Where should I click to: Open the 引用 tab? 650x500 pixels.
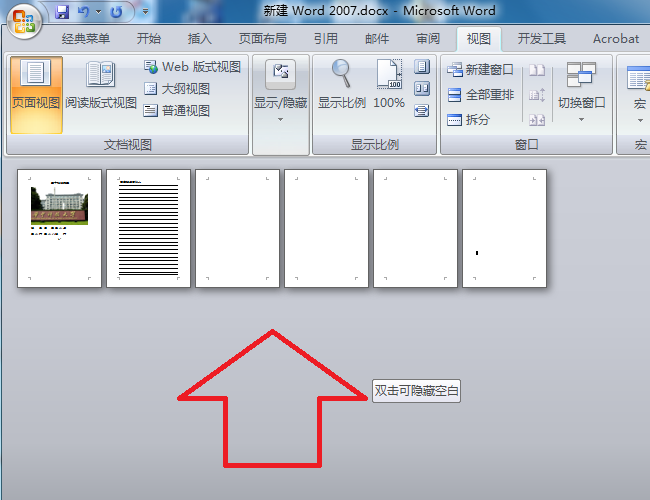click(325, 39)
